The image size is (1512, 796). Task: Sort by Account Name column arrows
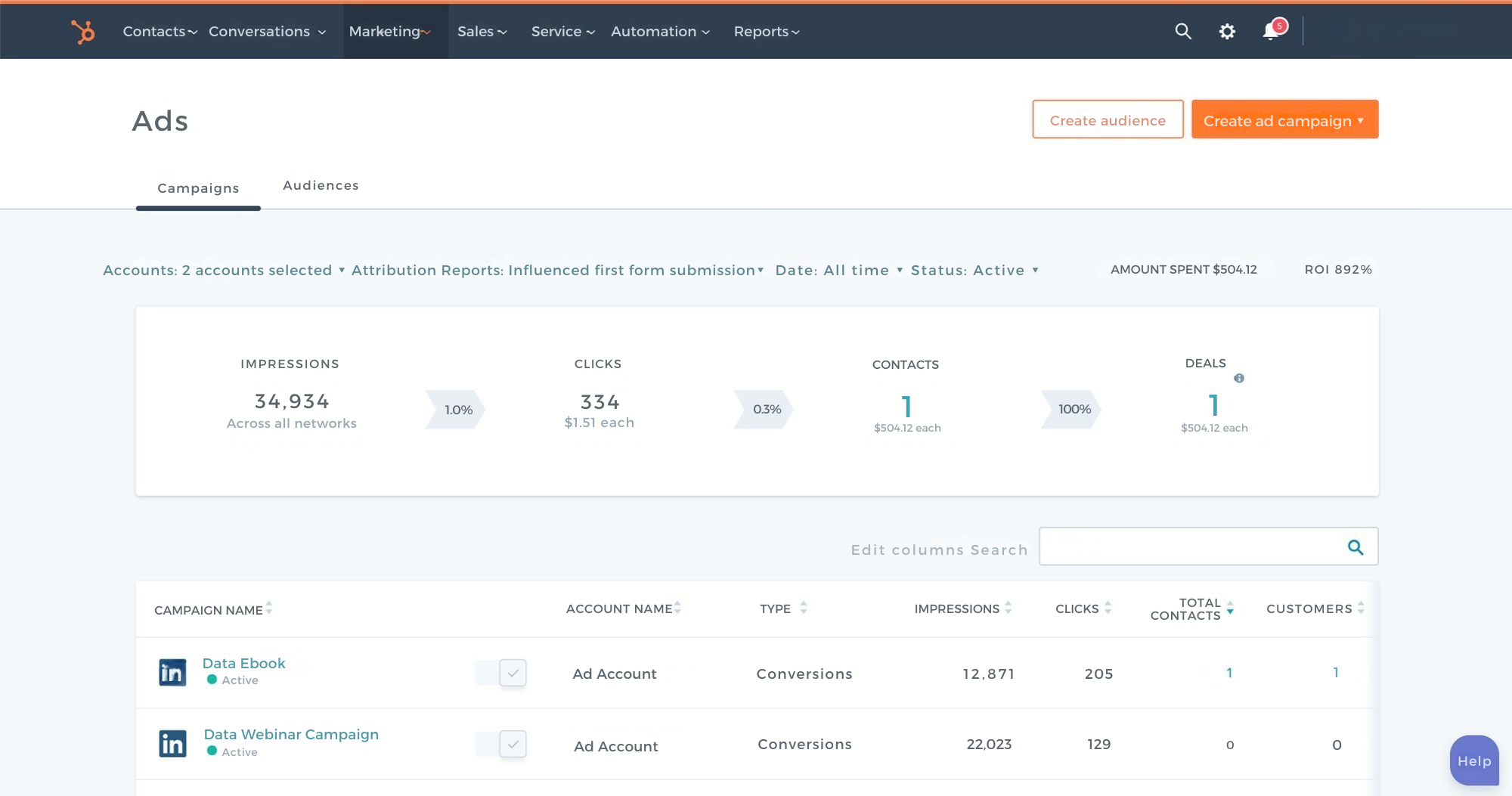coord(677,608)
